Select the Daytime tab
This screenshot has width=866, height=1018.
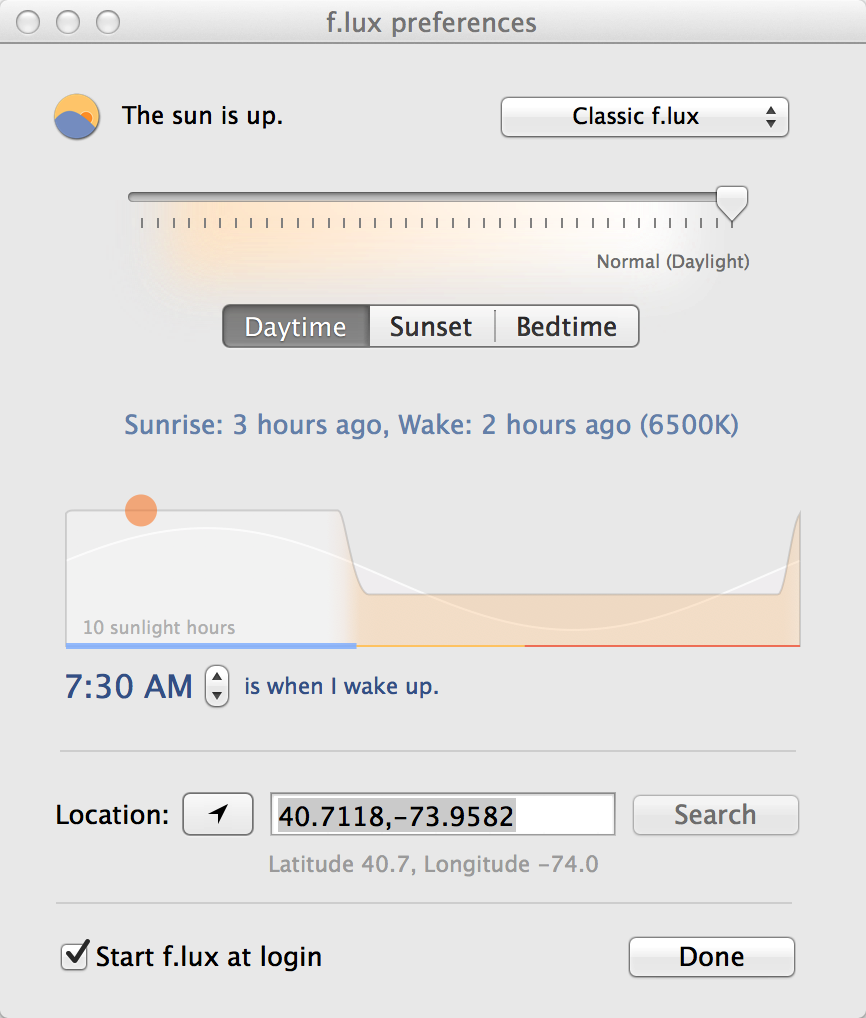[296, 327]
